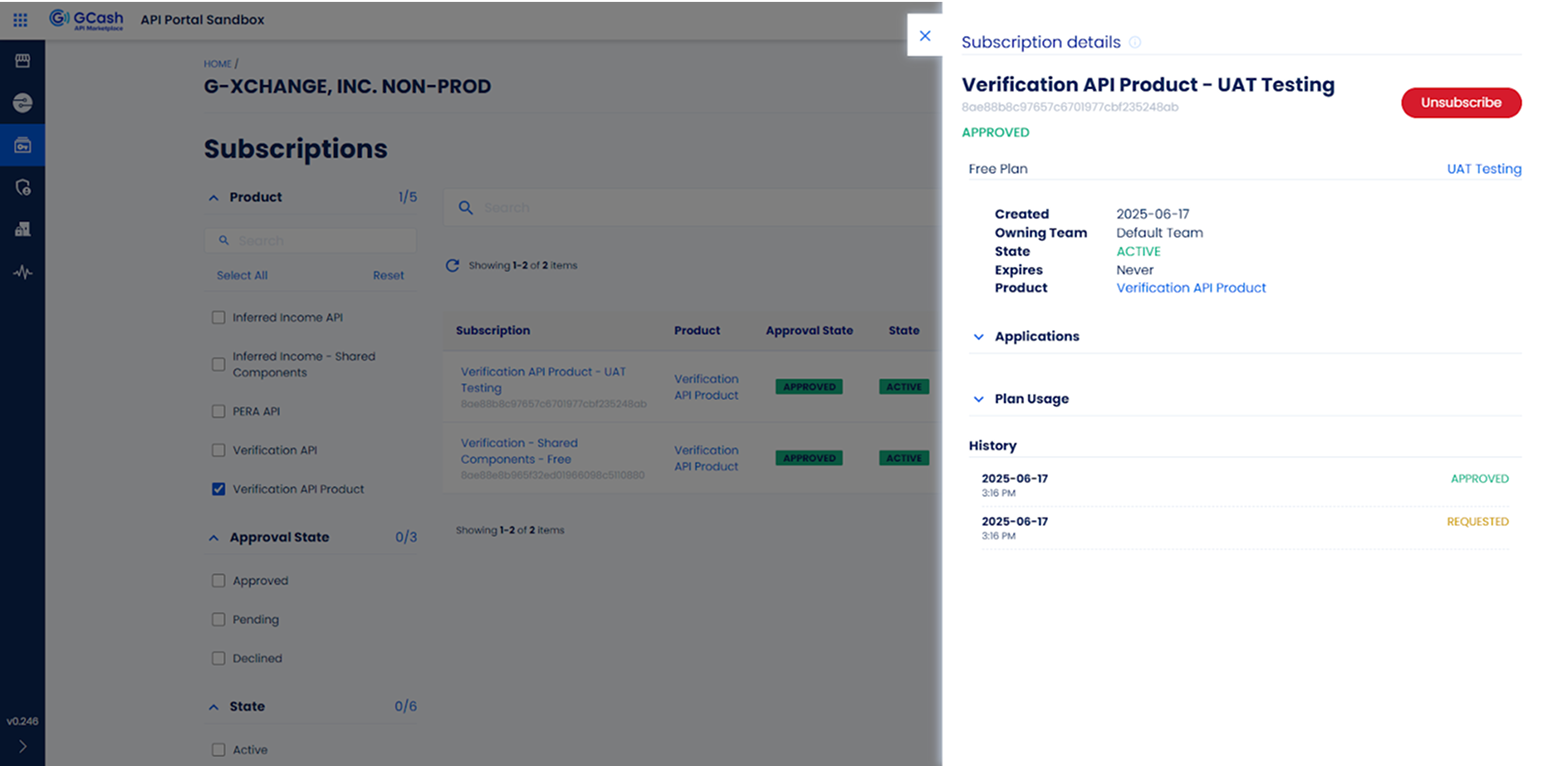1552x766 pixels.
Task: Click the v0.246 version label
Action: click(x=22, y=721)
